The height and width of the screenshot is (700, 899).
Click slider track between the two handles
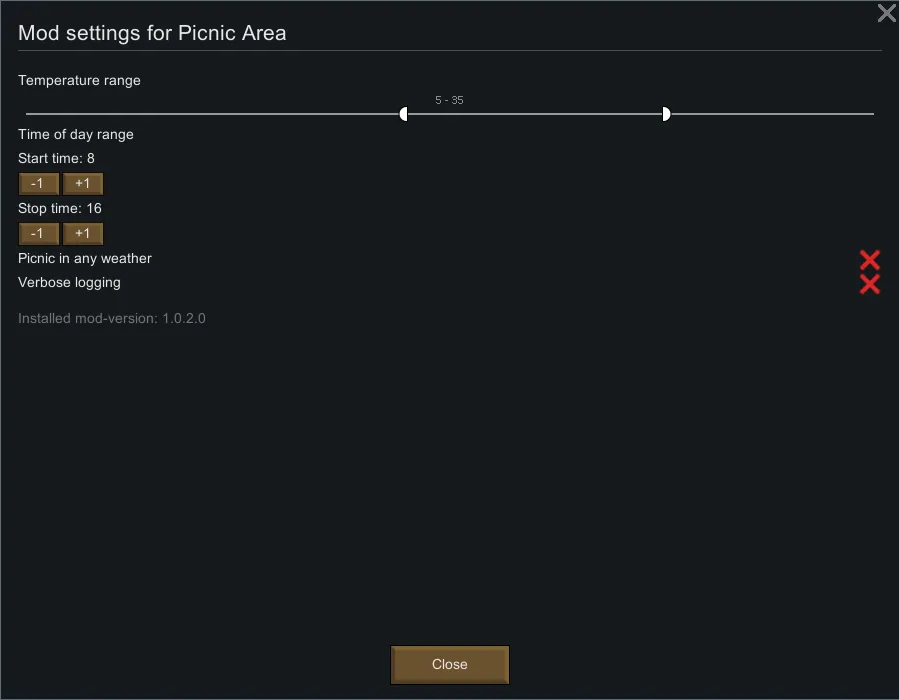535,114
